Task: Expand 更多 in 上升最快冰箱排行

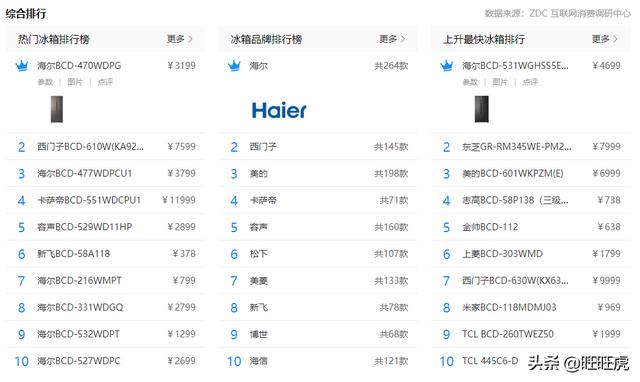Action: pyautogui.click(x=605, y=39)
